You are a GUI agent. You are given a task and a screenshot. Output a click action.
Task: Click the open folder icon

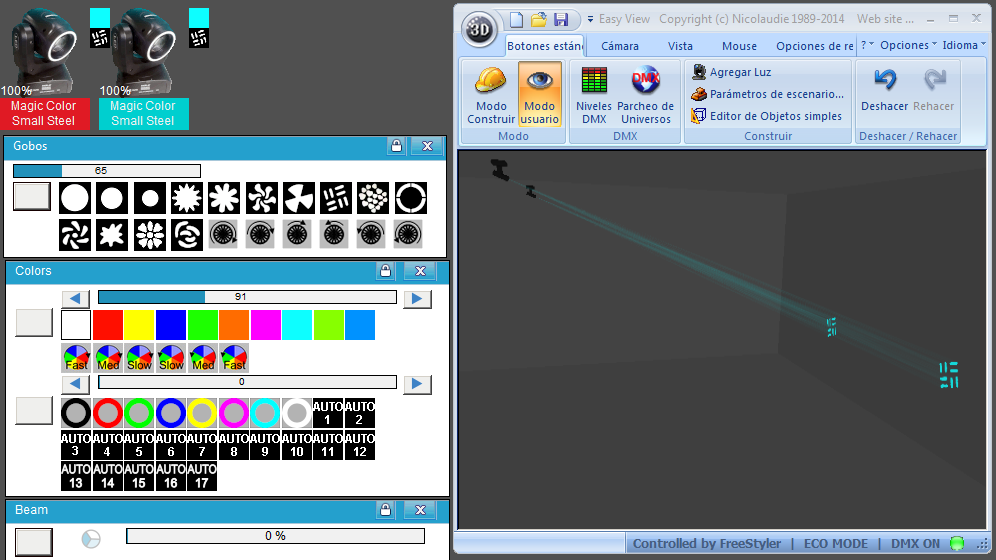click(x=539, y=20)
